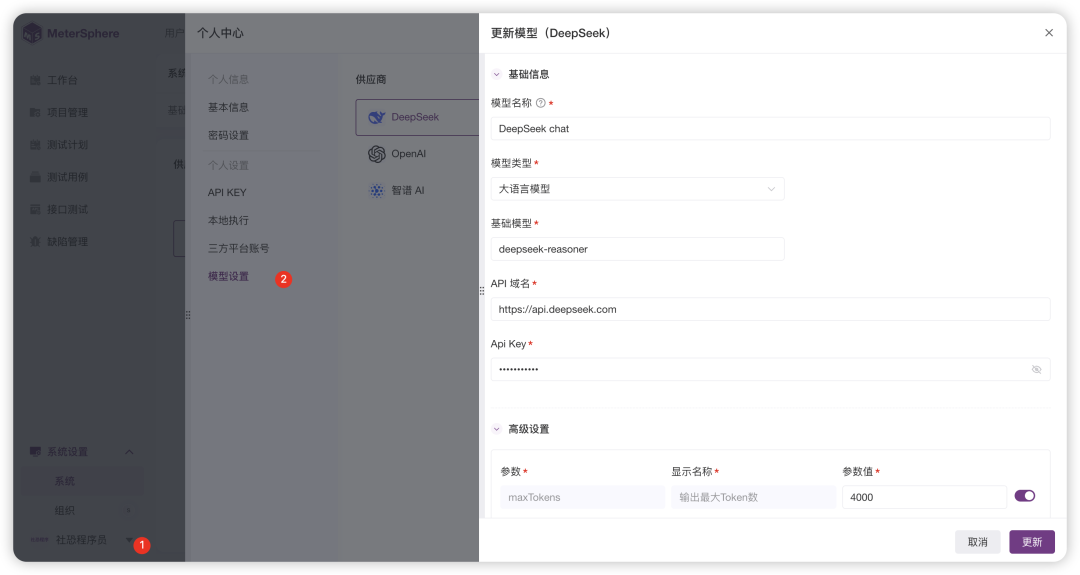Click the 接口测试 API test icon

pyautogui.click(x=35, y=209)
